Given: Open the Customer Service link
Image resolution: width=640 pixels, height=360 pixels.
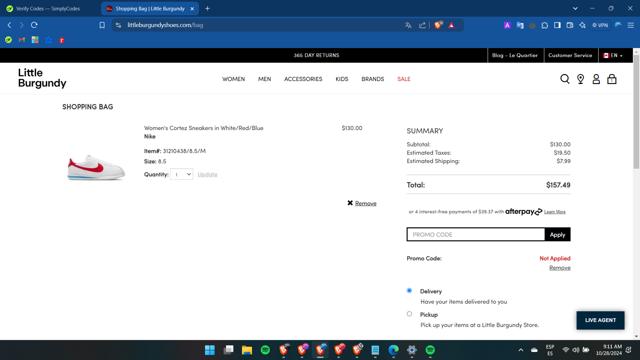Looking at the screenshot, I should point(570,55).
